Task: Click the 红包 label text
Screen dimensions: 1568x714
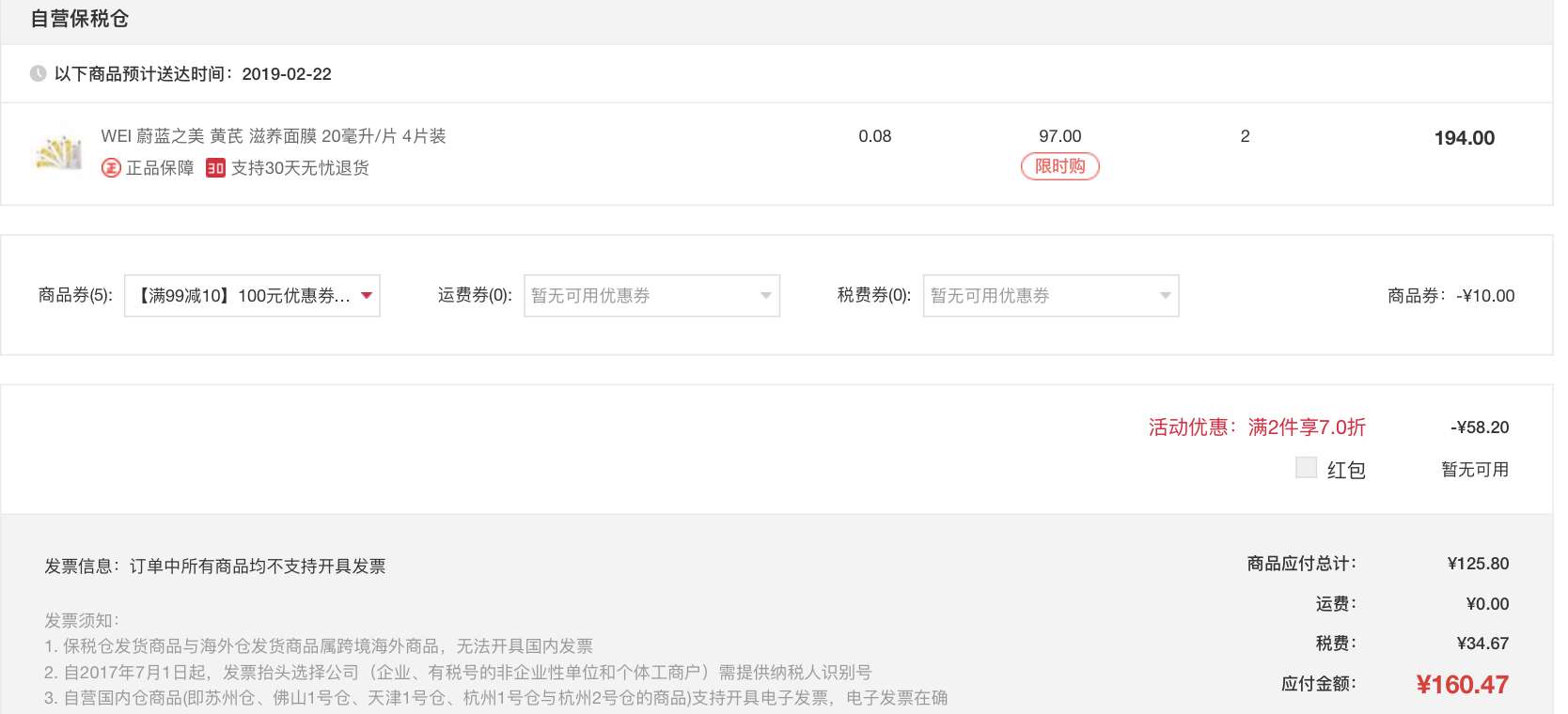Action: point(1345,470)
